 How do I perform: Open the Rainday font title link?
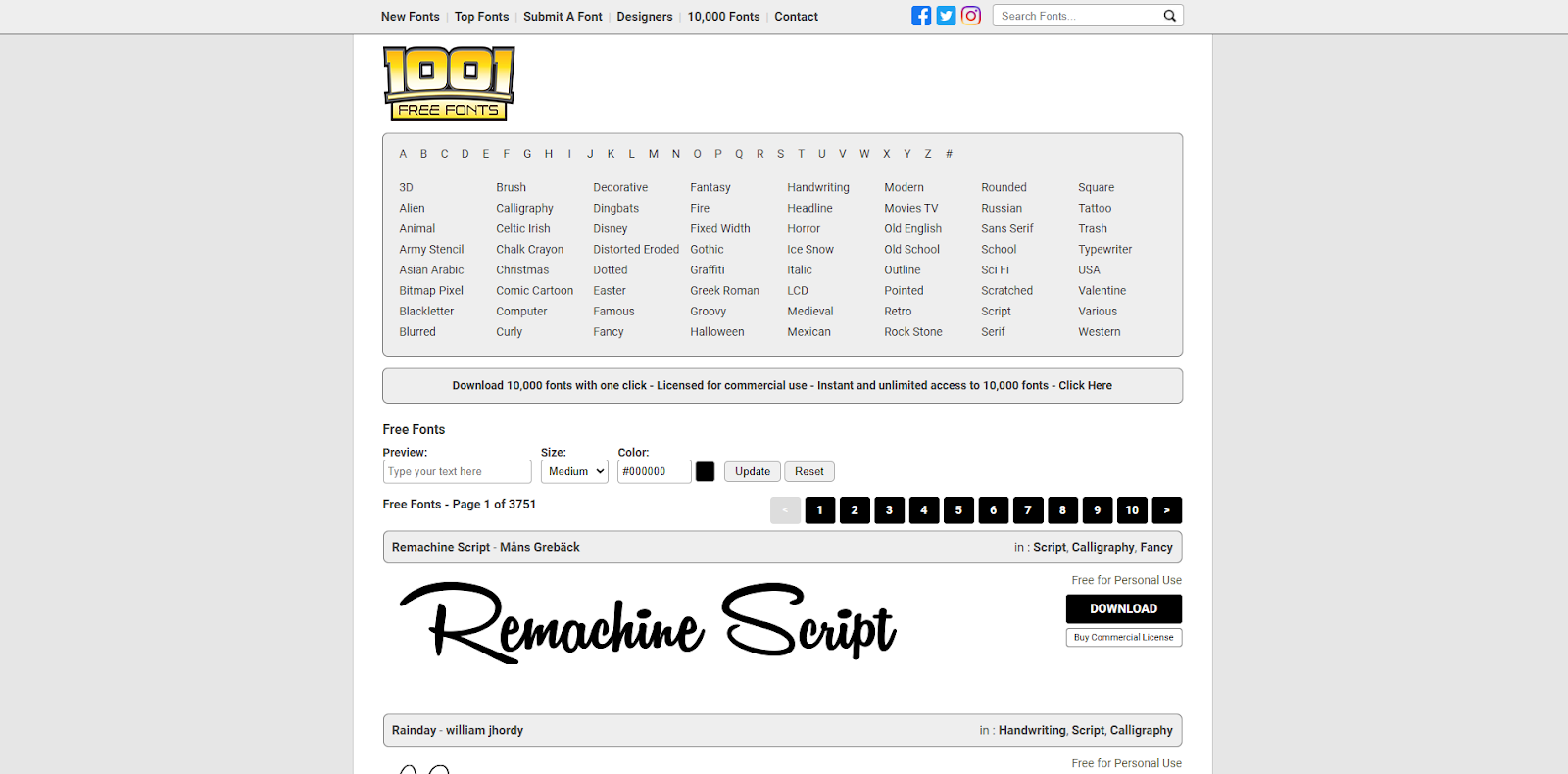pyautogui.click(x=414, y=730)
